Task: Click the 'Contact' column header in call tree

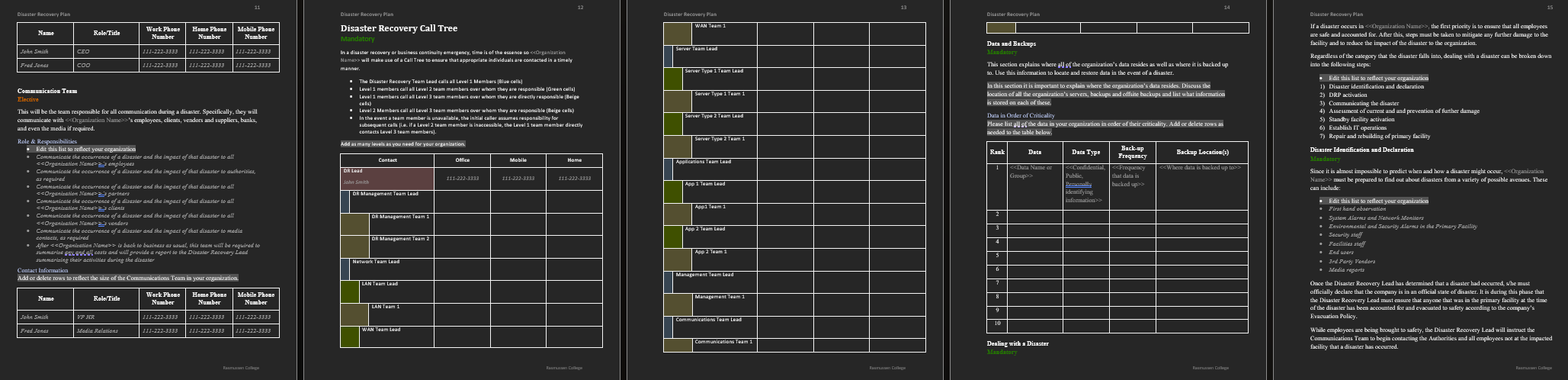Action: tap(387, 160)
